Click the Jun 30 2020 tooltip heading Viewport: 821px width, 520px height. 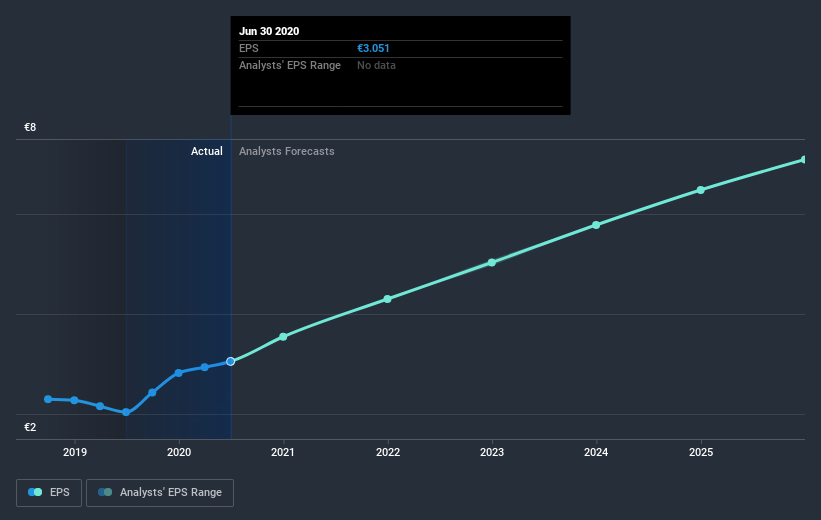point(269,31)
